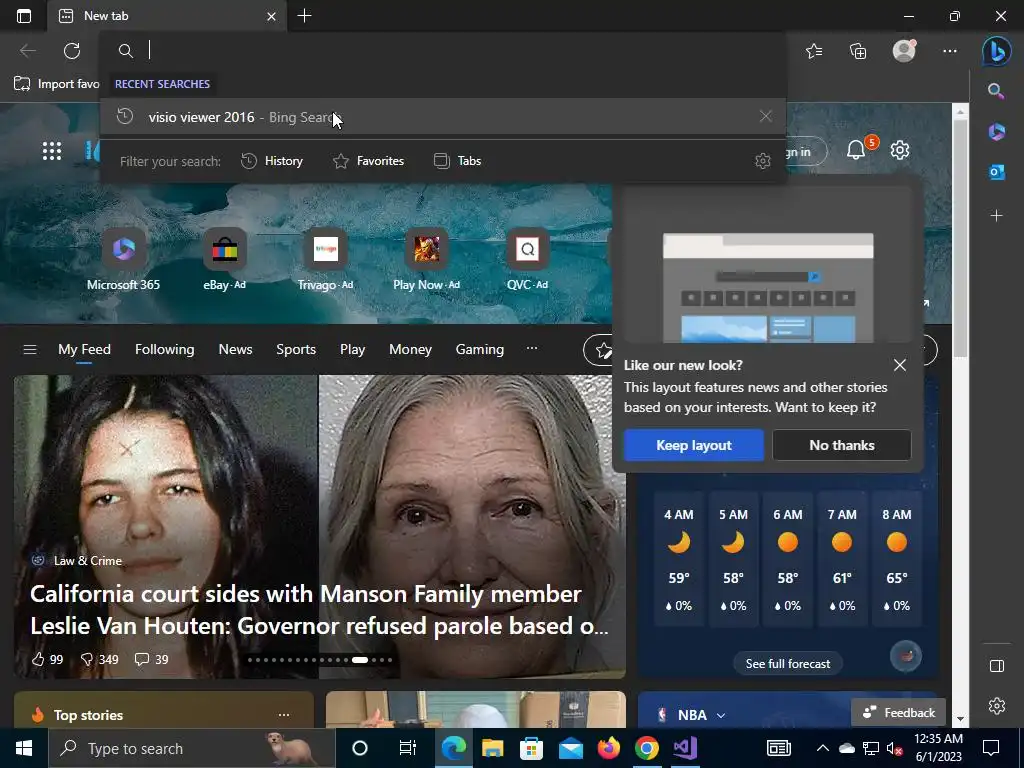The width and height of the screenshot is (1024, 768).
Task: Open the tab actions menu icon
Action: click(24, 16)
